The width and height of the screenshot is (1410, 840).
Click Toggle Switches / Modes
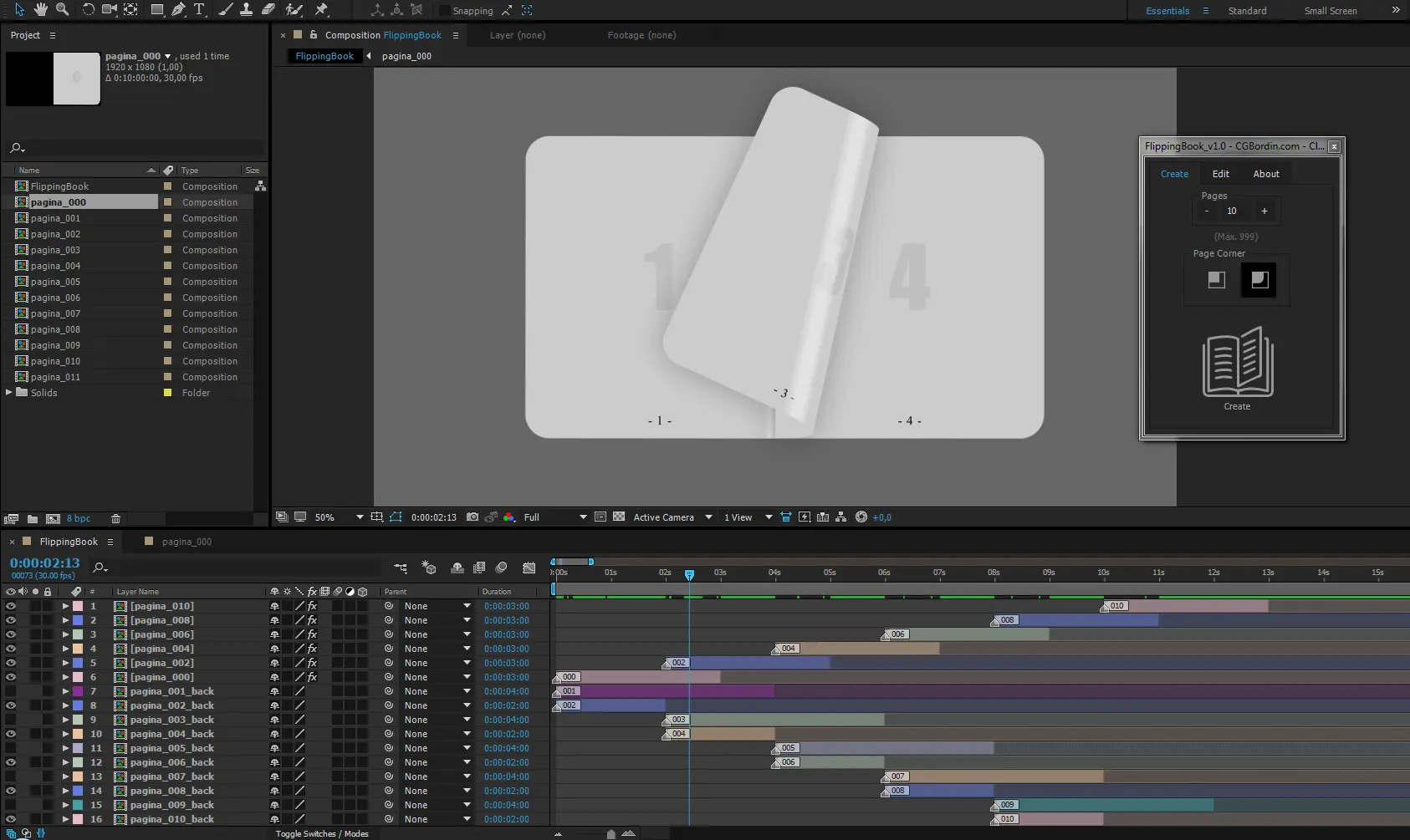[322, 833]
